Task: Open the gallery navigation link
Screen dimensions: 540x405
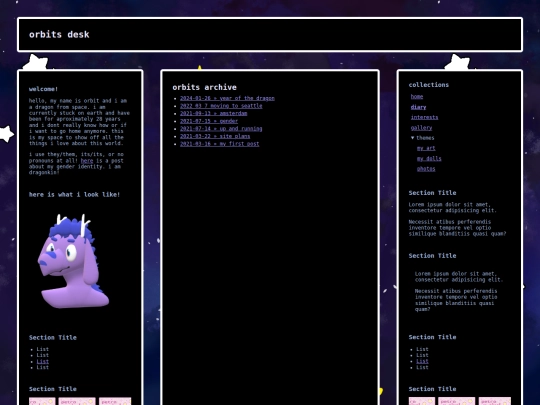Action: (421, 128)
